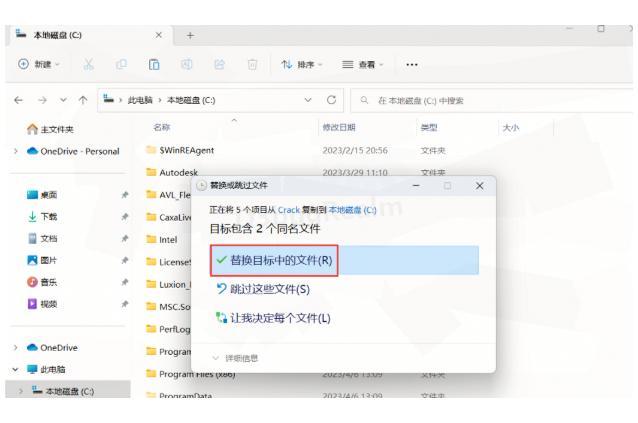638x423 pixels.
Task: Unpin 桌面 using its pin icon
Action: coord(125,195)
